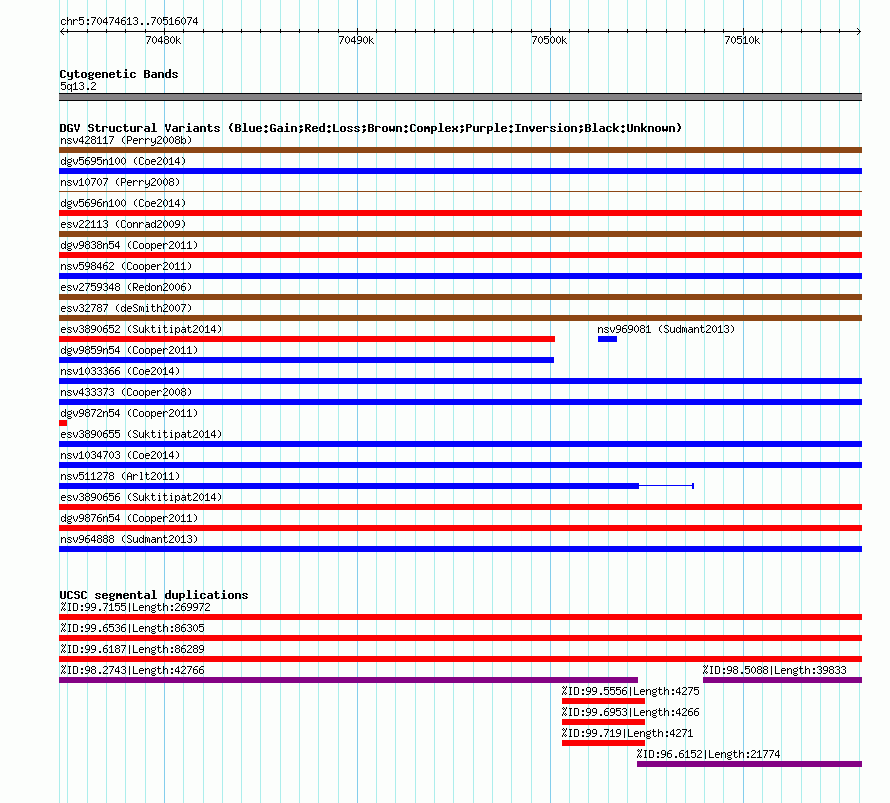Select duplication %ID:99.6187 Length:86289 label
890x803 pixels.
point(132,649)
